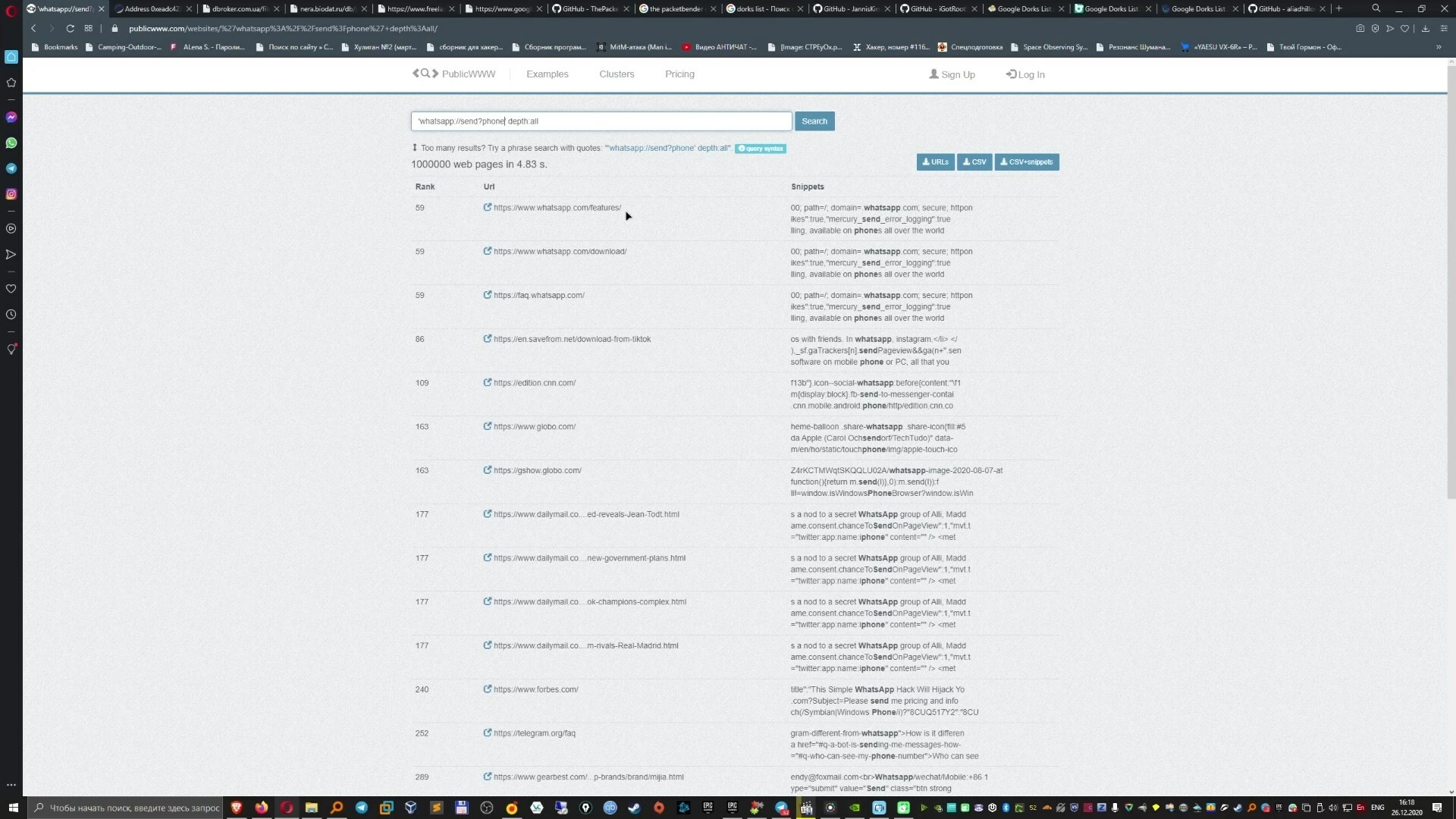Open the Space Observing Sy... bookmark

(1050, 47)
